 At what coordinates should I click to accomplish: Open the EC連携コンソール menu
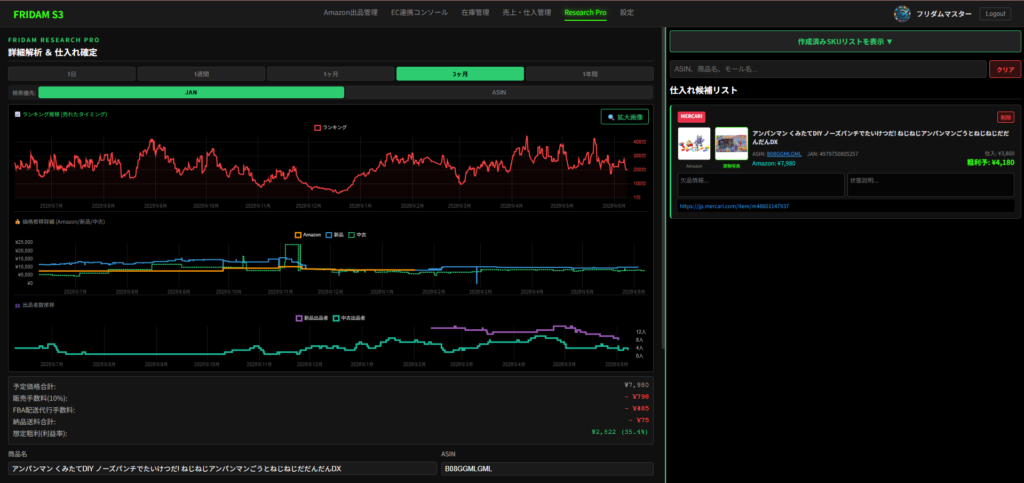[x=419, y=12]
